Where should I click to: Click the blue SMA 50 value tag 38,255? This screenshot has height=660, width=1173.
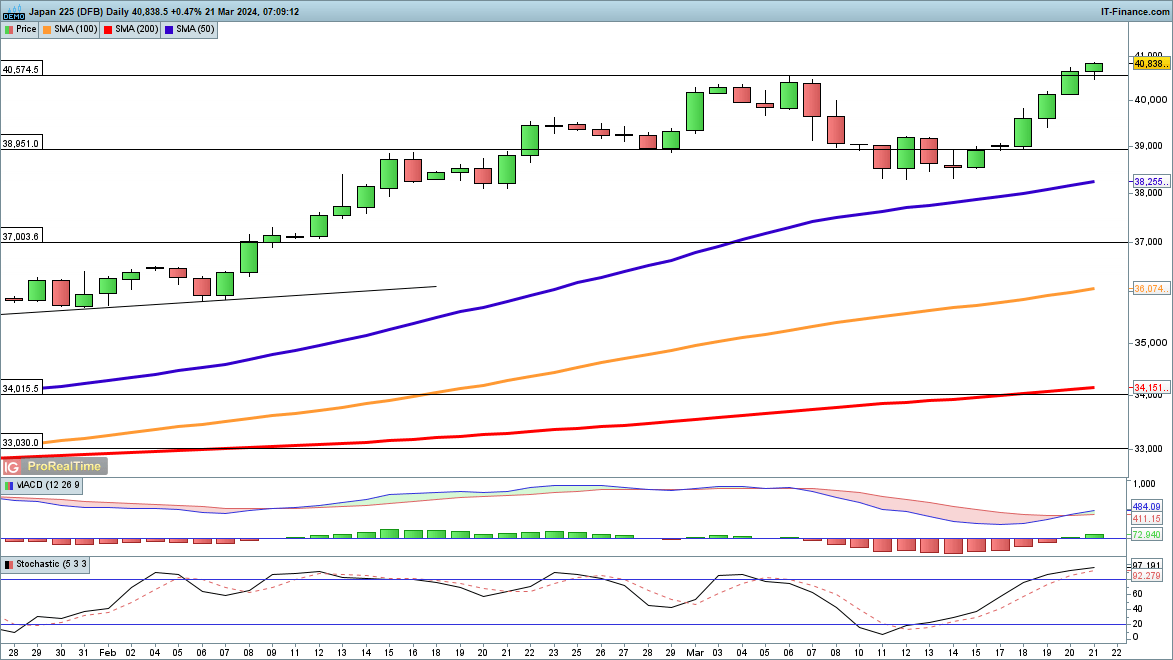point(1151,181)
